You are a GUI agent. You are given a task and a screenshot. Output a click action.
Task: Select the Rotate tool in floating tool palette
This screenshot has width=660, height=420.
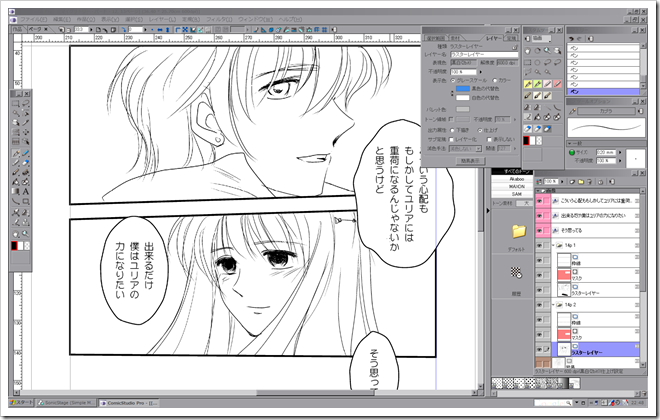tap(538, 51)
